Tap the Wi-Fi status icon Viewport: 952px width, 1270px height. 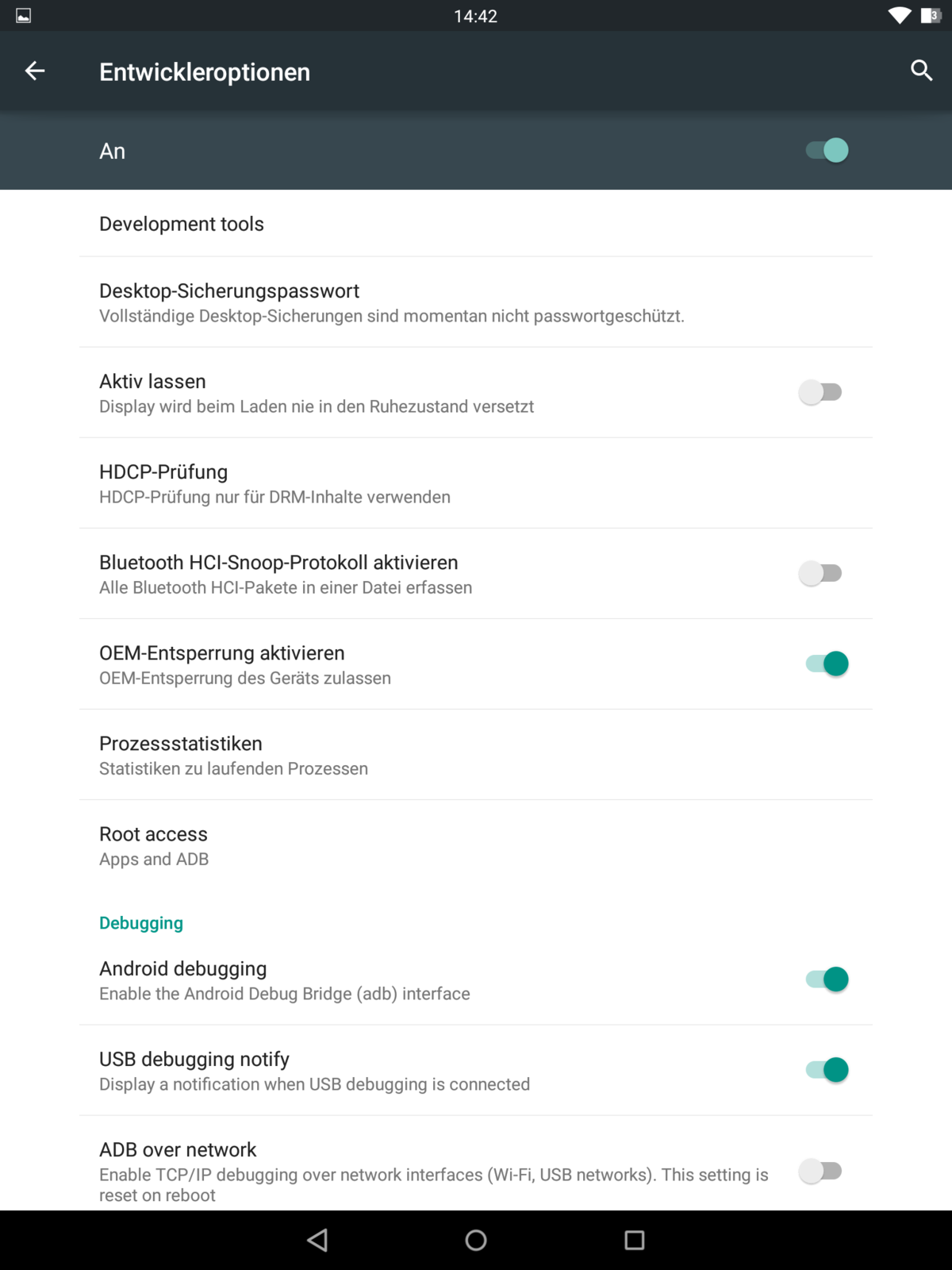[x=900, y=16]
